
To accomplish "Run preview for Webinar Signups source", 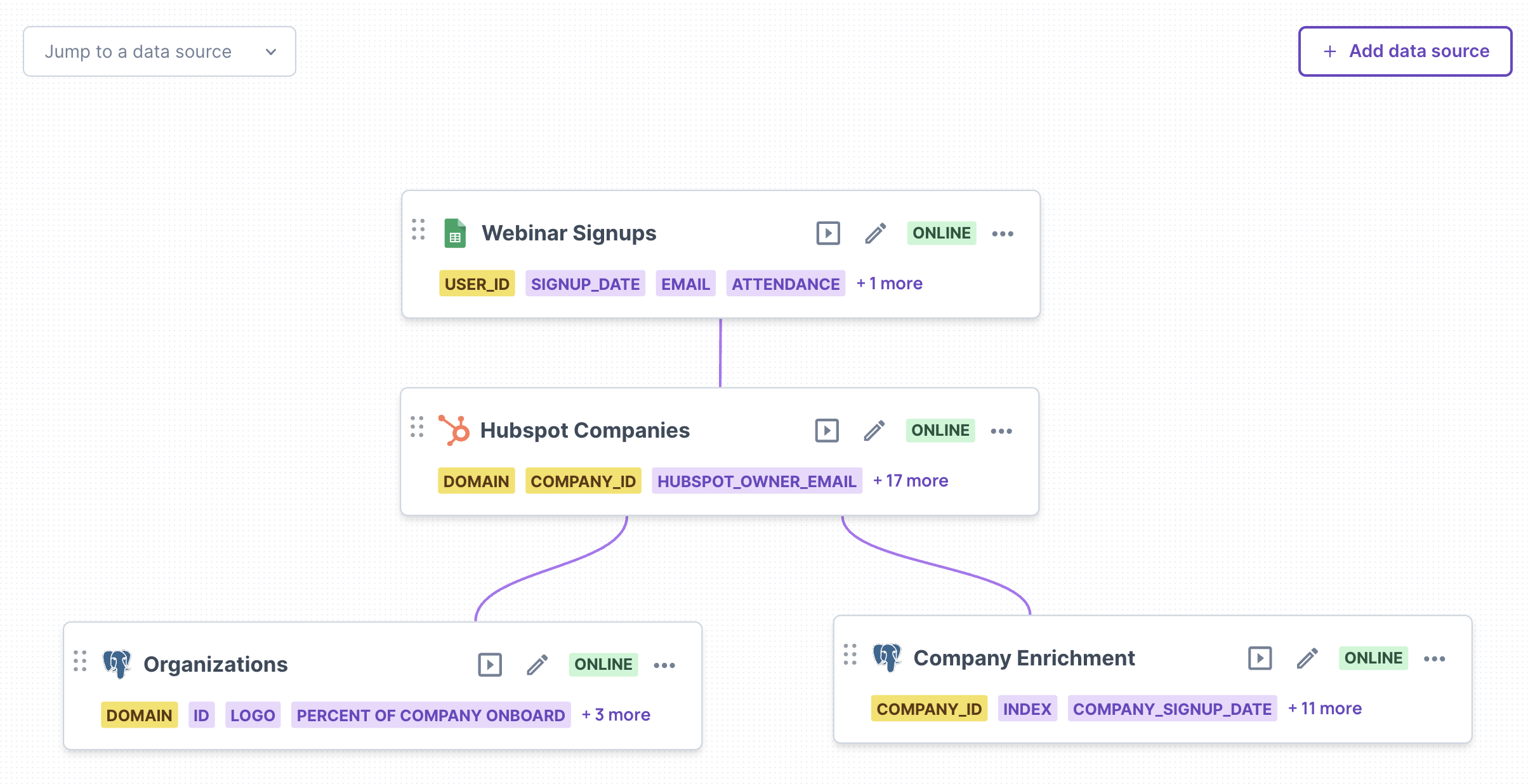I will (827, 233).
